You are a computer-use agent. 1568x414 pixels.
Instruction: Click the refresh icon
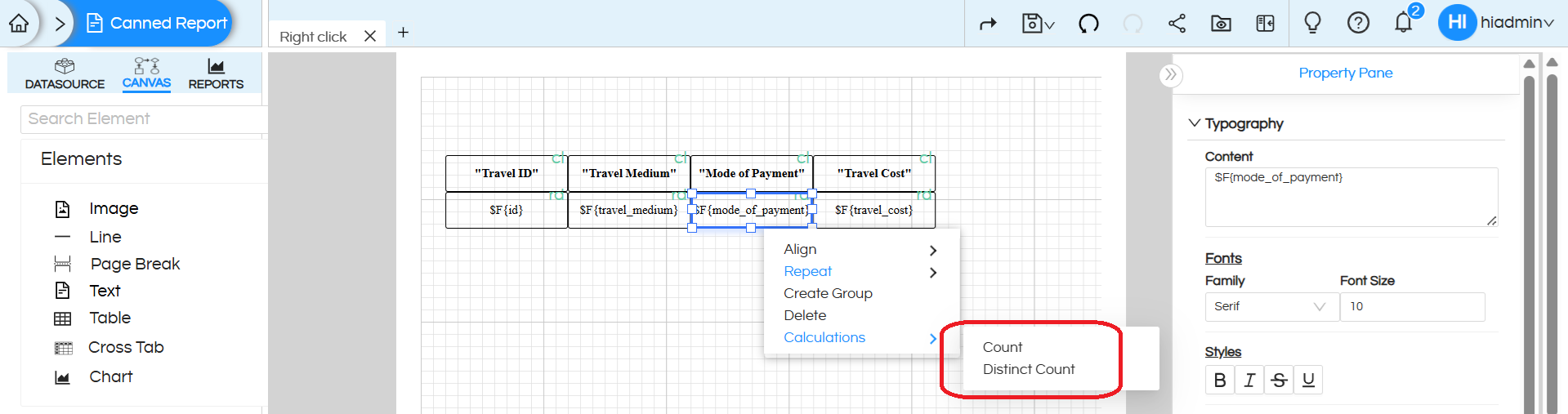[x=1088, y=24]
